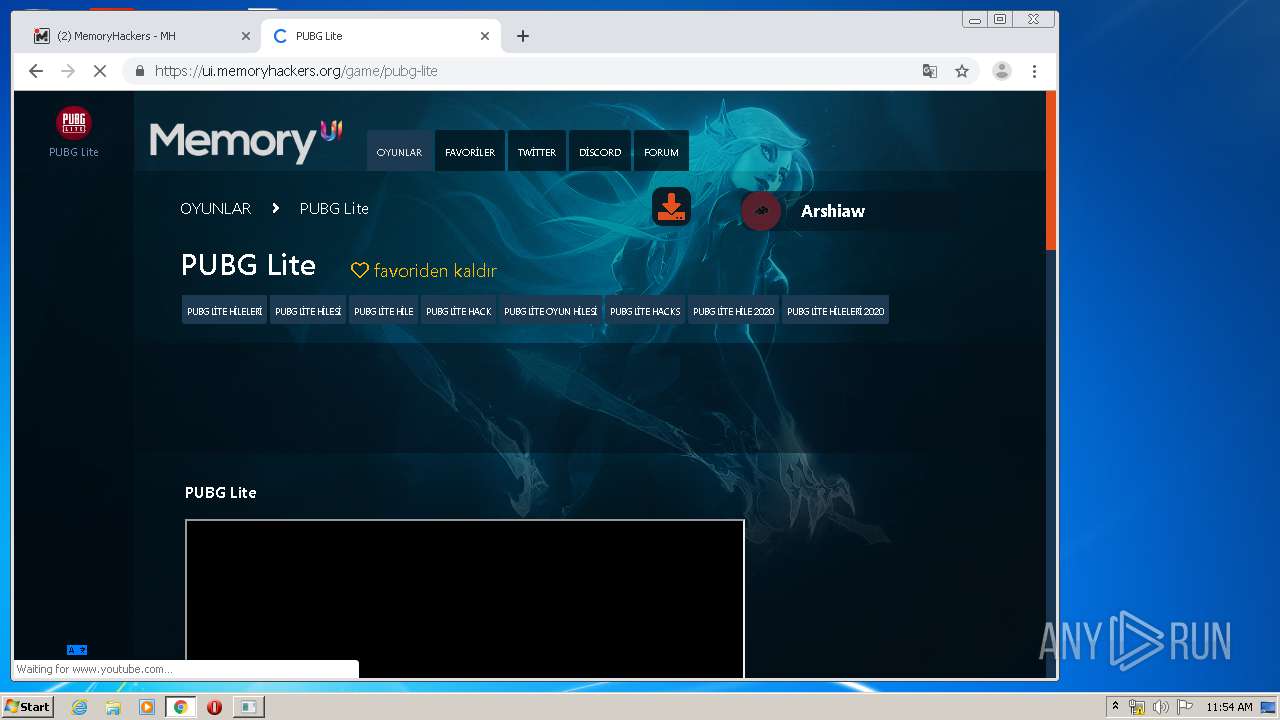Click the MemoryUI logo
Viewport: 1280px width, 720px height.
(246, 141)
